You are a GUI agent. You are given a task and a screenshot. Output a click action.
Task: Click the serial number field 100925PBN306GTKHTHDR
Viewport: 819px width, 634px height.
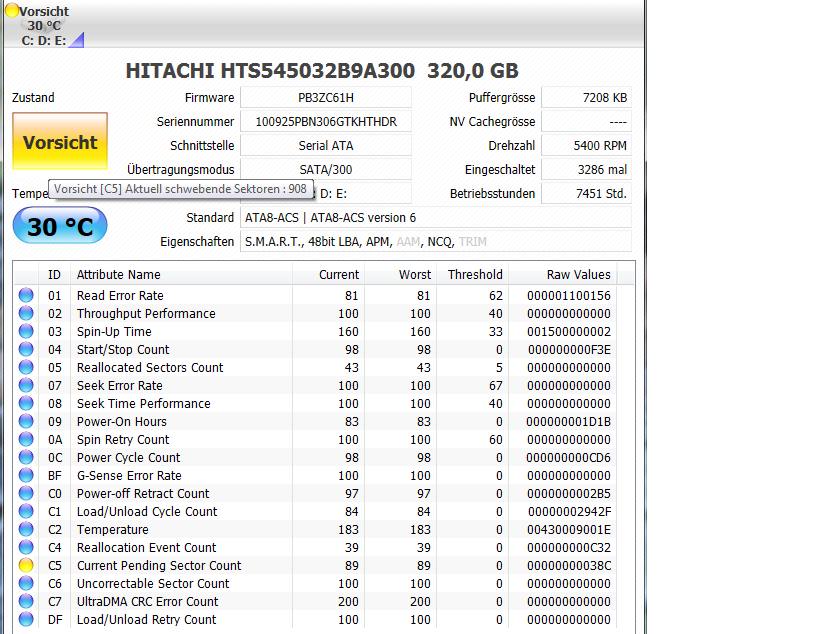[326, 122]
